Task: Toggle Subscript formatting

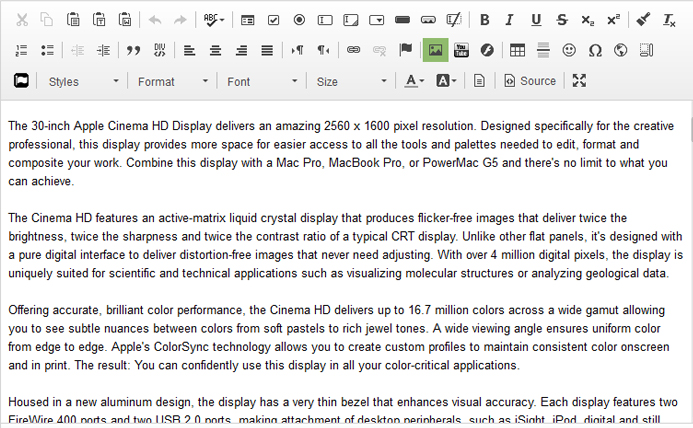Action: pyautogui.click(x=587, y=20)
